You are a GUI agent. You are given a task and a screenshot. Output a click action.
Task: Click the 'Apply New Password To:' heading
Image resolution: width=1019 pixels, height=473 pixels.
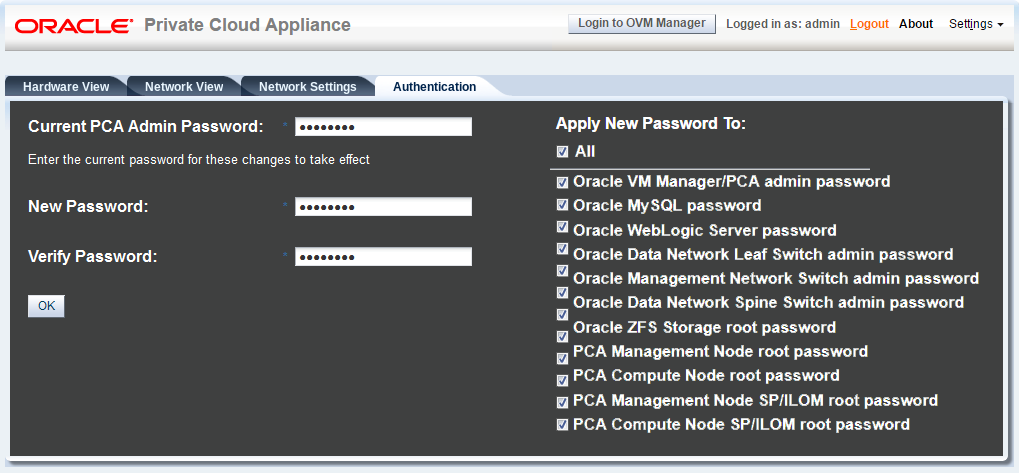click(651, 123)
